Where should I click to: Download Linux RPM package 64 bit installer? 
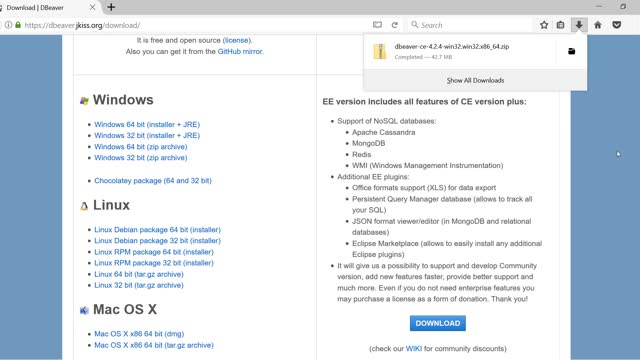pos(154,252)
